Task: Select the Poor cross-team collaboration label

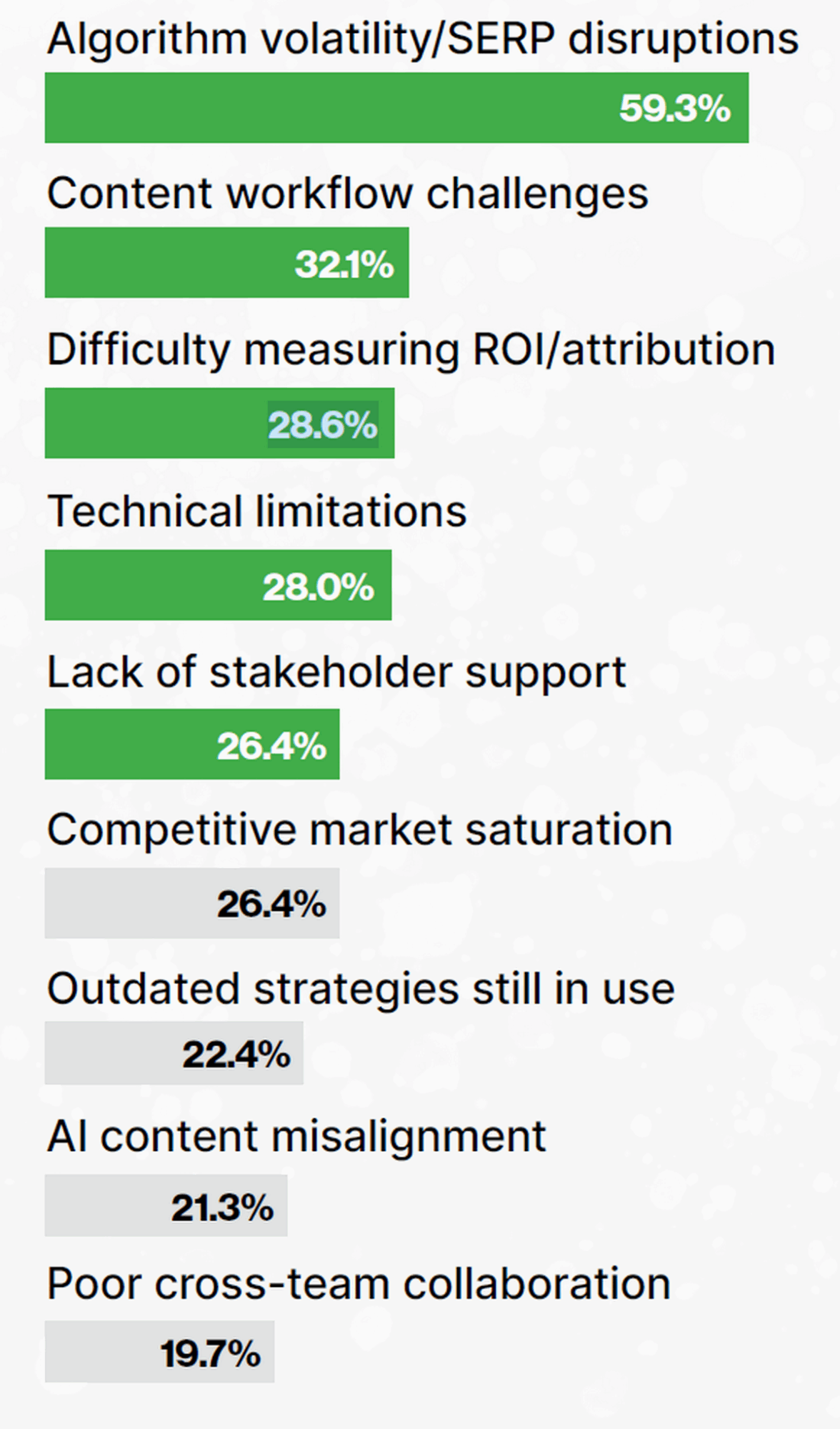Action: 359,1283
